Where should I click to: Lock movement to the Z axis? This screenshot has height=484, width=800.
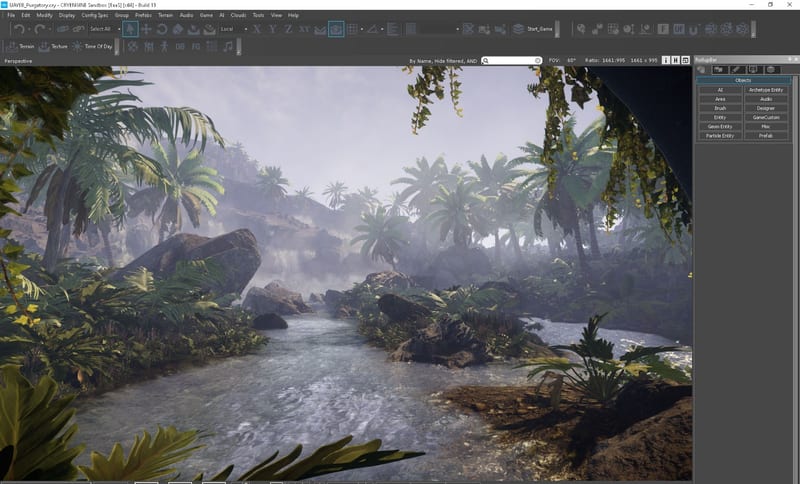pyautogui.click(x=288, y=29)
